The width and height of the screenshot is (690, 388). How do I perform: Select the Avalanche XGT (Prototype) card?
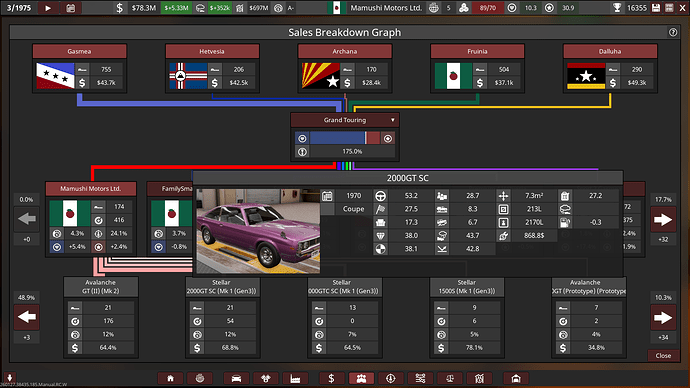click(589, 317)
